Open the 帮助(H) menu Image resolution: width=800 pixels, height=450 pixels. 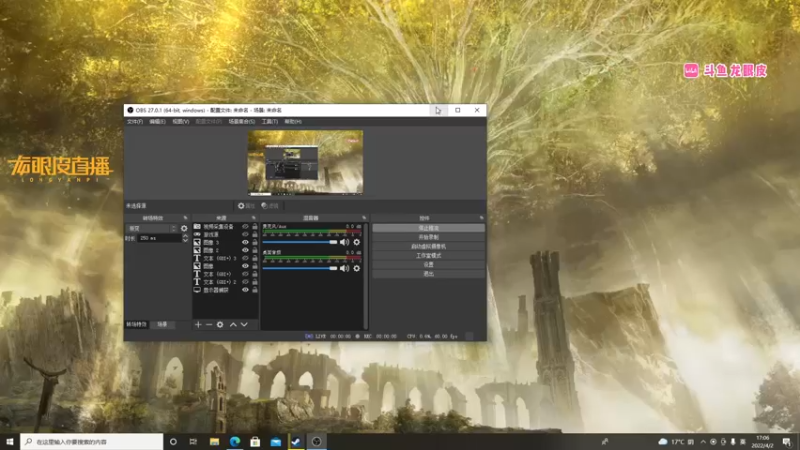[293, 122]
